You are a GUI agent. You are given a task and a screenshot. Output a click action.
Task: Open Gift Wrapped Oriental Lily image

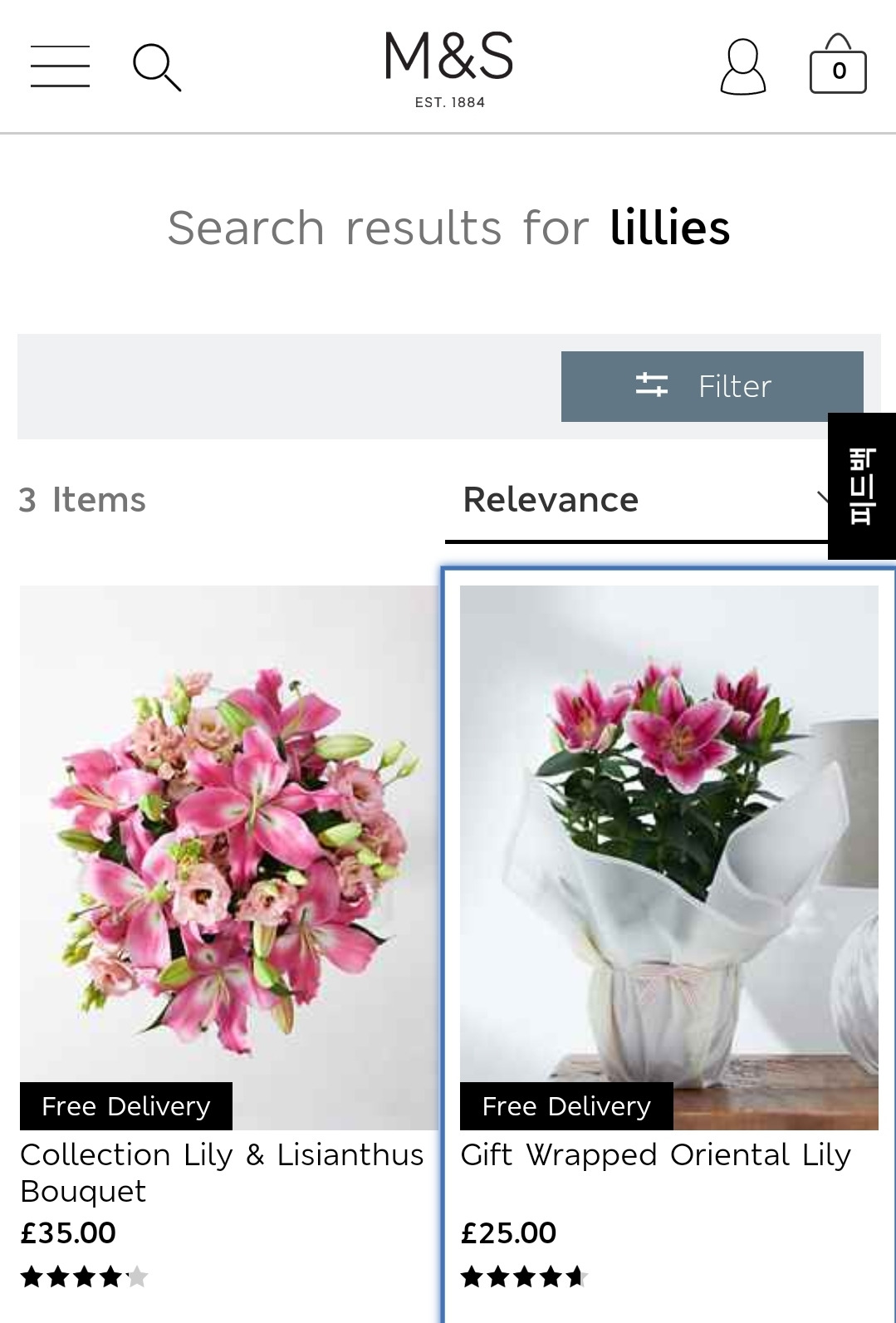[x=669, y=857]
